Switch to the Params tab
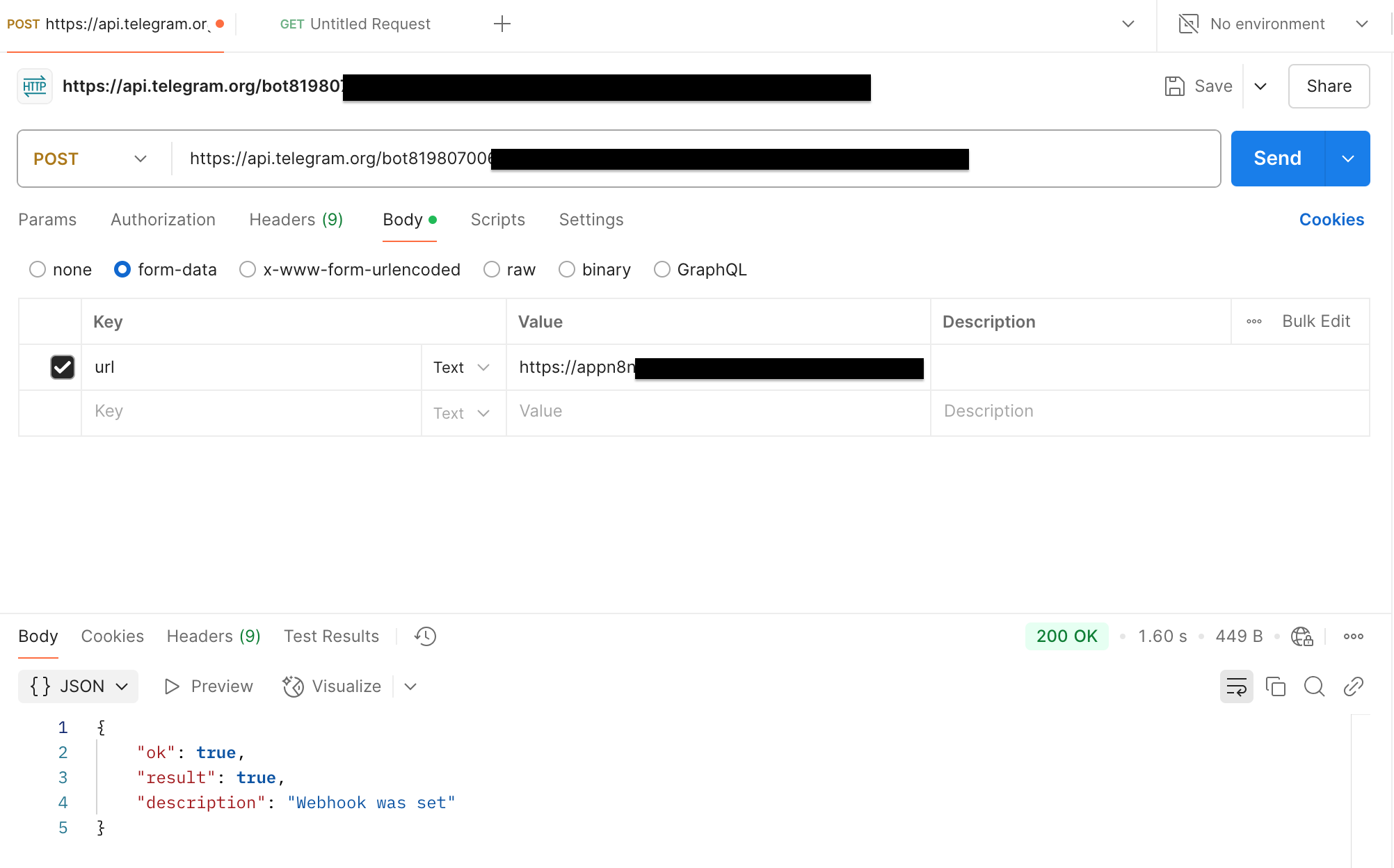 [x=47, y=220]
